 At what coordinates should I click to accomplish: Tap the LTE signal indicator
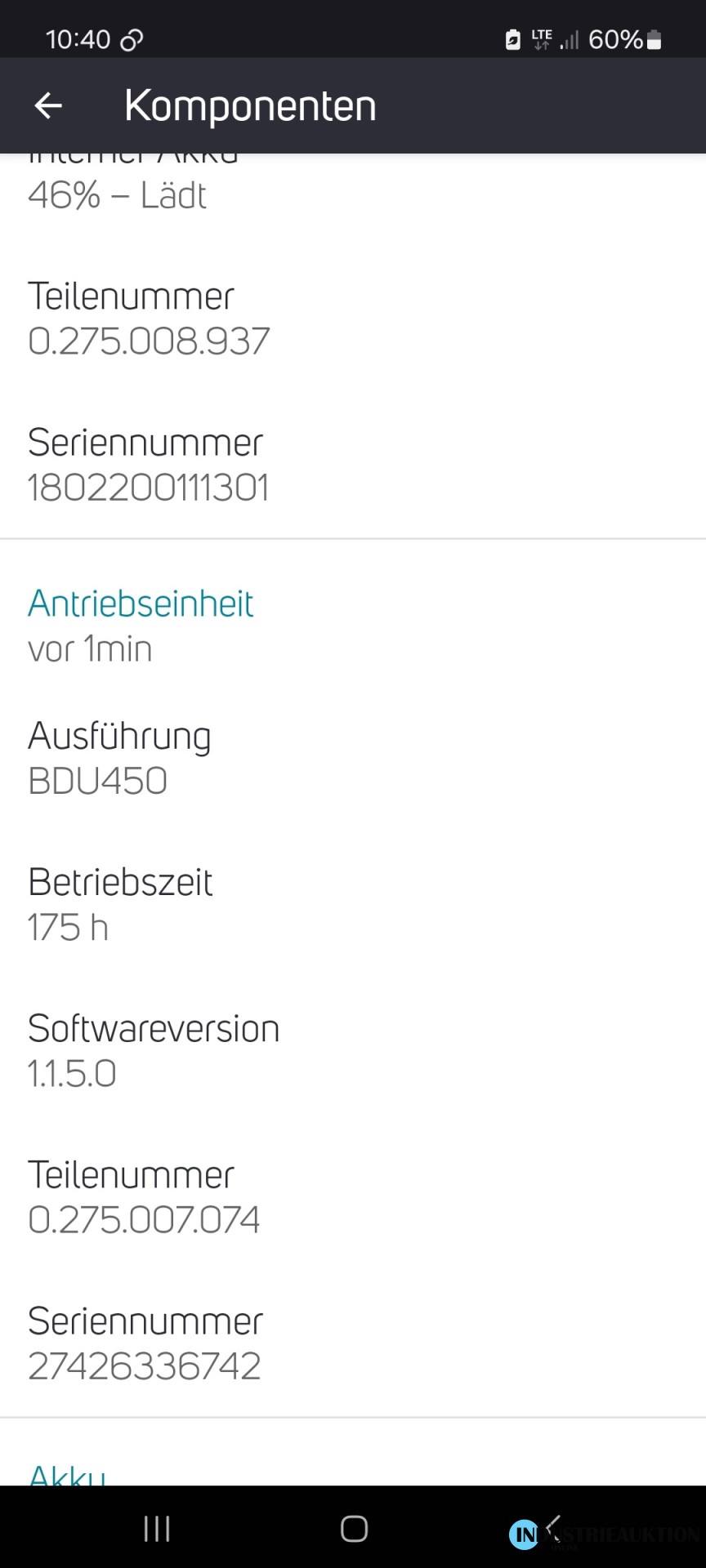tap(542, 39)
